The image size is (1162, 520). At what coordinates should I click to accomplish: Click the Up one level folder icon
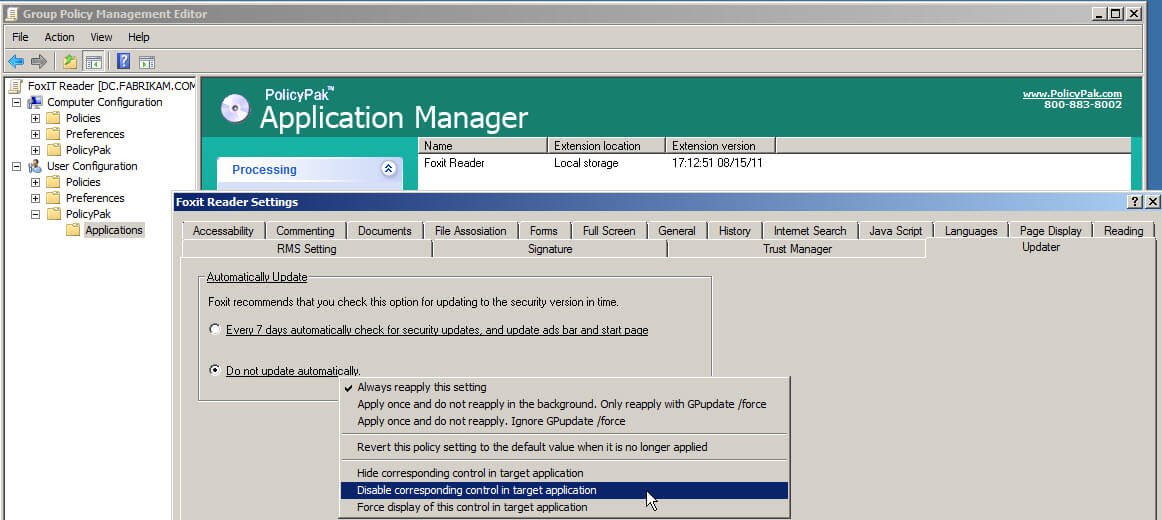(x=70, y=61)
